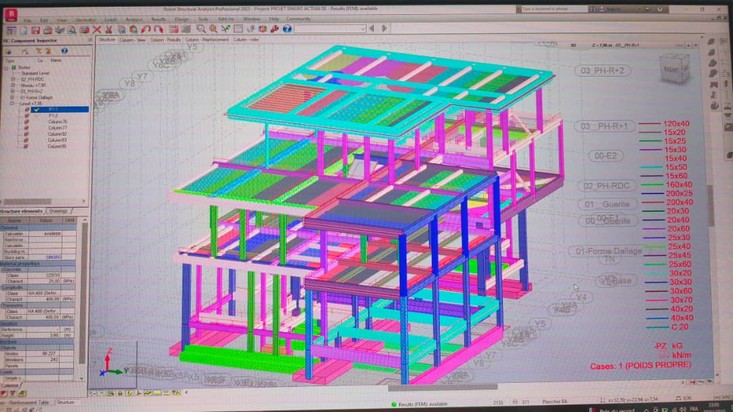
Task: Click the New project page icon
Action: coord(23,29)
